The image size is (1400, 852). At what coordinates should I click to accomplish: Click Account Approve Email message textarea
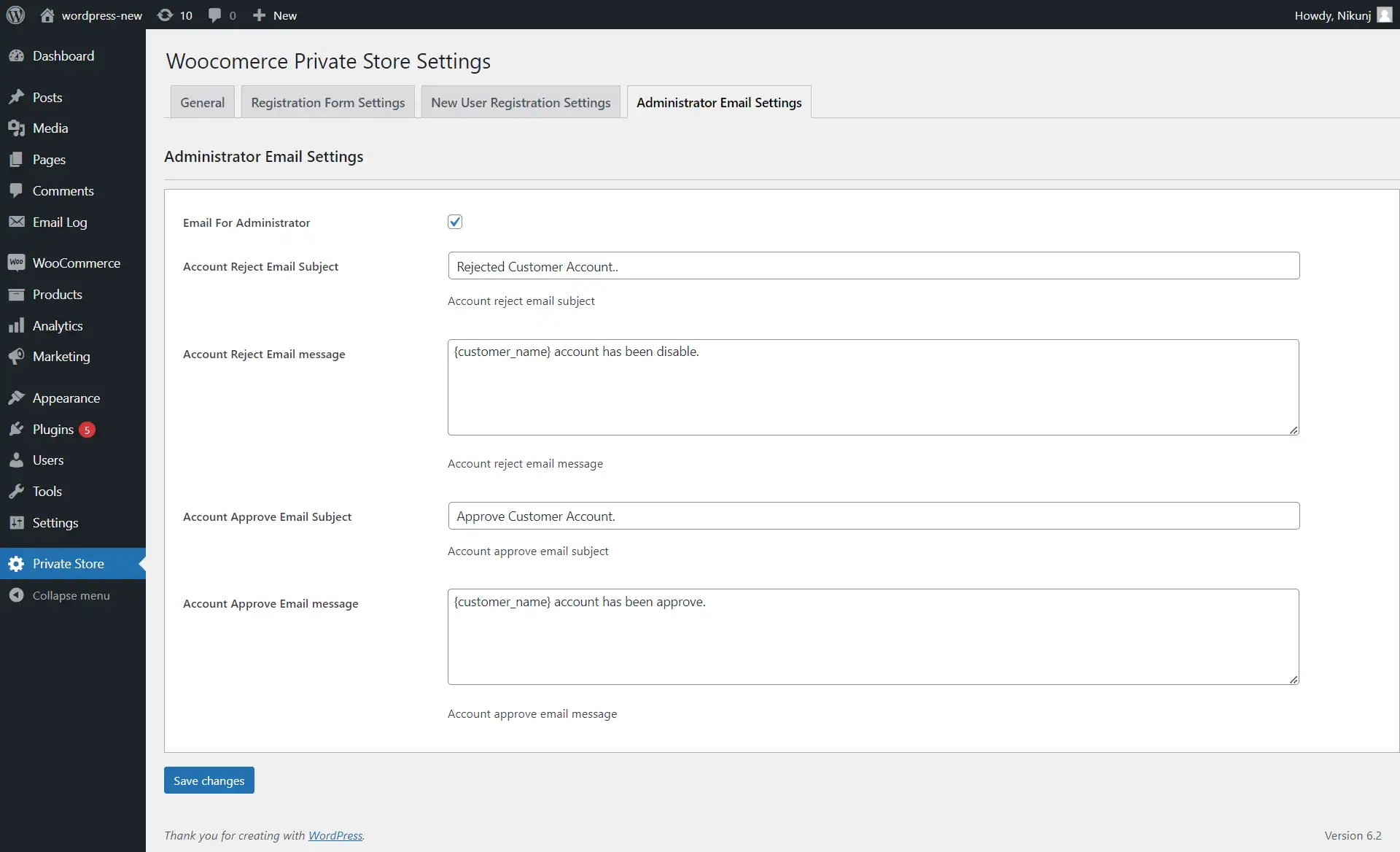873,637
